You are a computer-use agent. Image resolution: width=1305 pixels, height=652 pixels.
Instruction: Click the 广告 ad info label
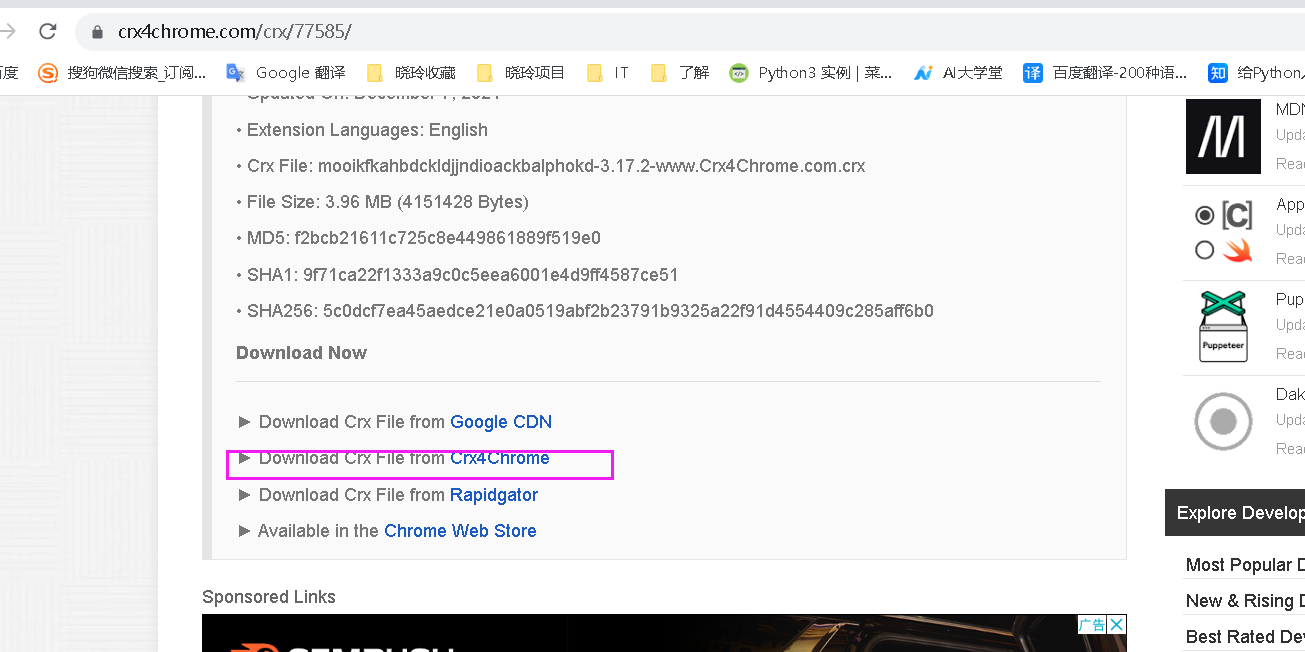point(1092,625)
